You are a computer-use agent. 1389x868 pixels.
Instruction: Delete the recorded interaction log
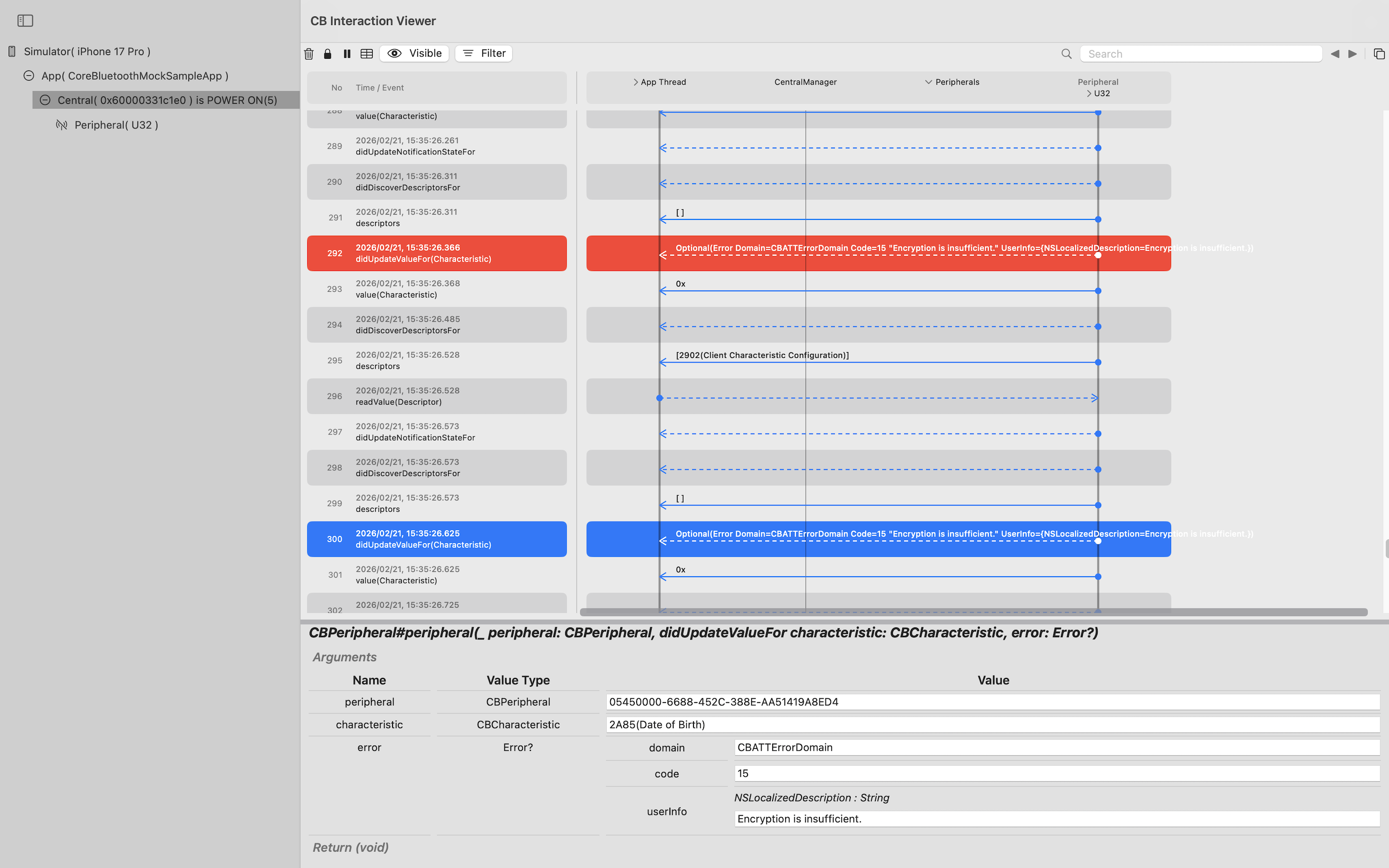pos(309,54)
